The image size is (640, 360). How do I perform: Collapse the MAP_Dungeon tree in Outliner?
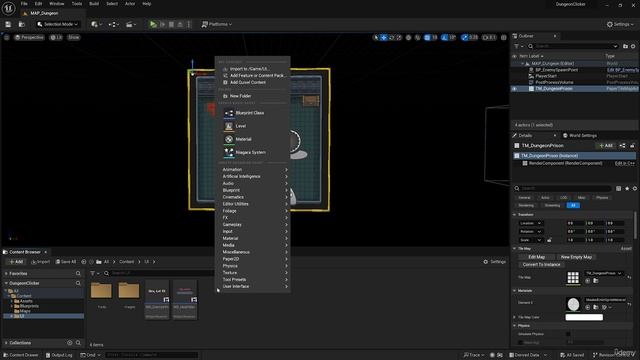(x=522, y=64)
